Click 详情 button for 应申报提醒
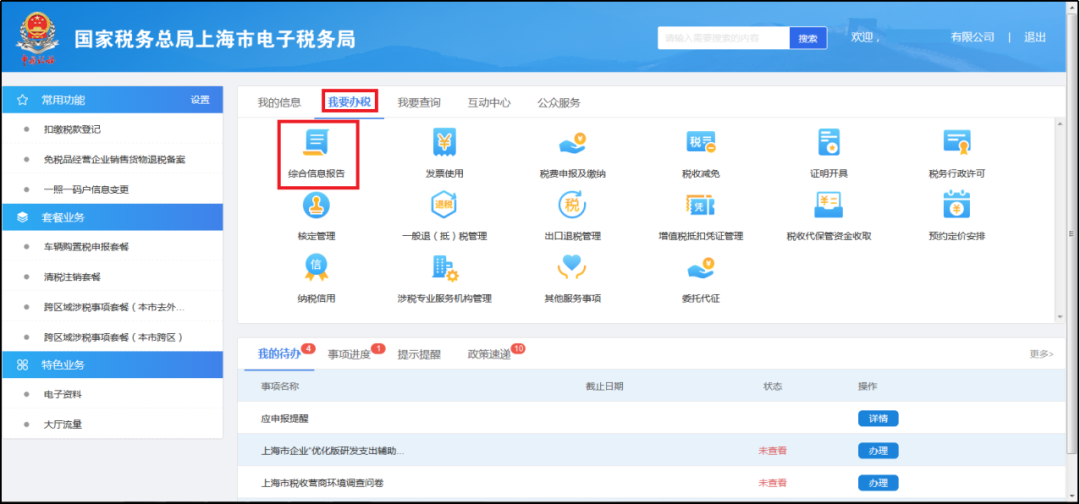The height and width of the screenshot is (504, 1080). 878,419
